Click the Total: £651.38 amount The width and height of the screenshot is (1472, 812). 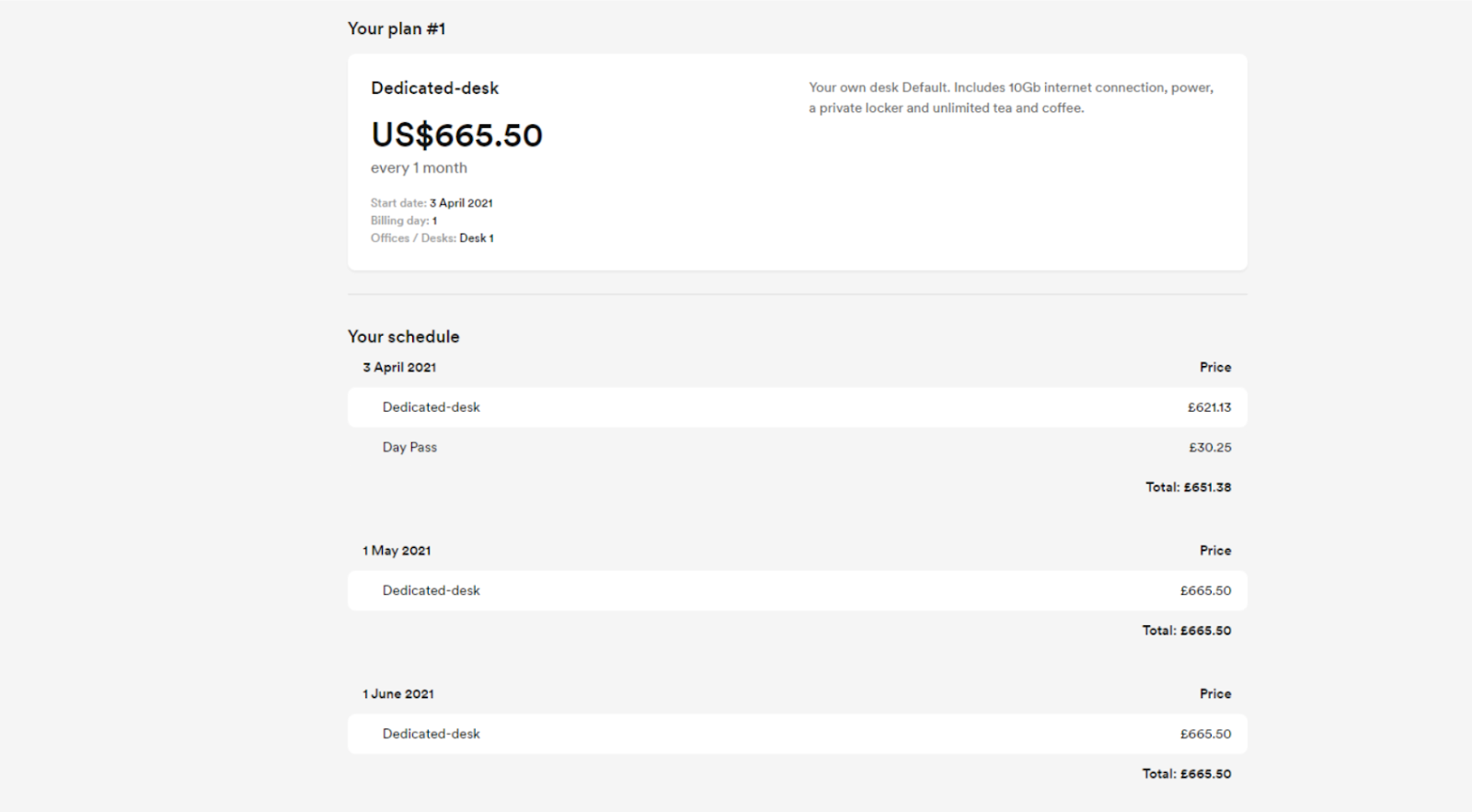[x=1188, y=487]
